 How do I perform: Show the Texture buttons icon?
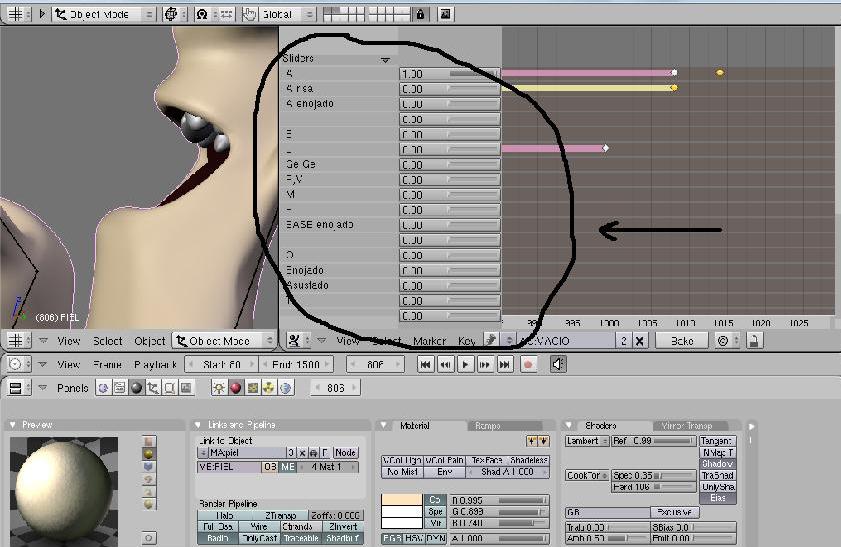252,388
